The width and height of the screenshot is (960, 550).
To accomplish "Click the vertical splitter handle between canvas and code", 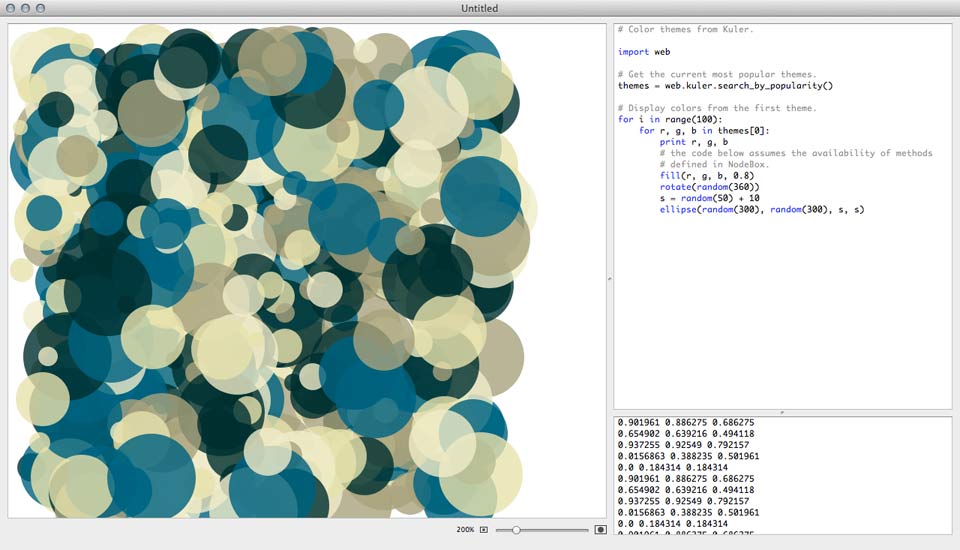I will [610, 279].
